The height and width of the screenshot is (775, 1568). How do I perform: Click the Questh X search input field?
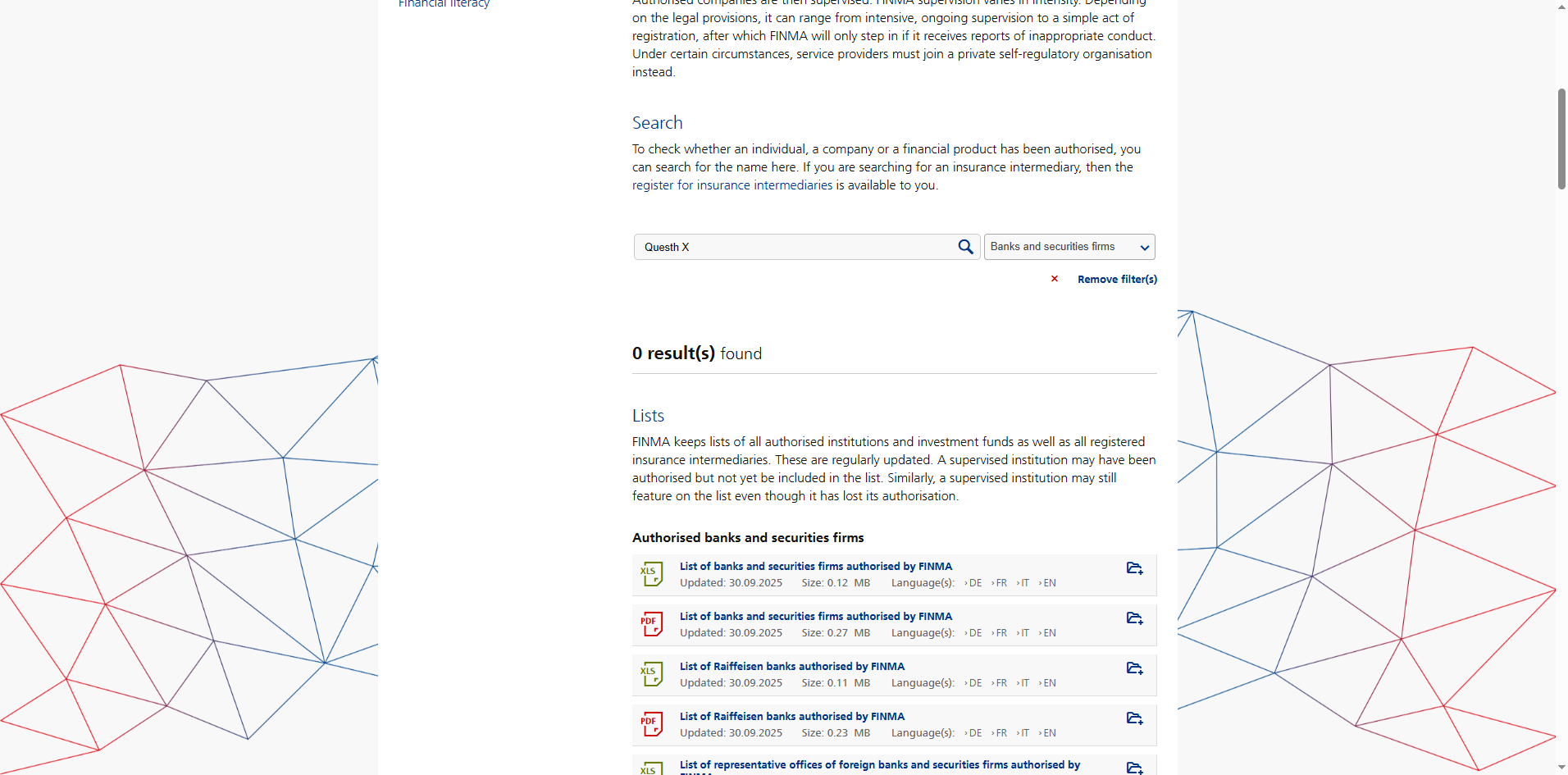pos(795,247)
